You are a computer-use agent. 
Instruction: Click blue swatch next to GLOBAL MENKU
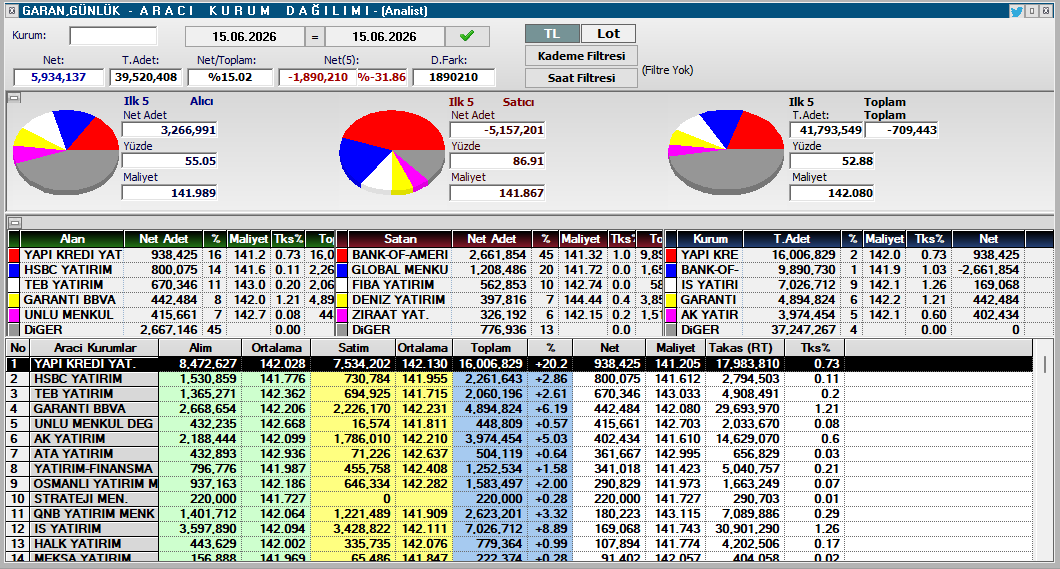point(342,270)
